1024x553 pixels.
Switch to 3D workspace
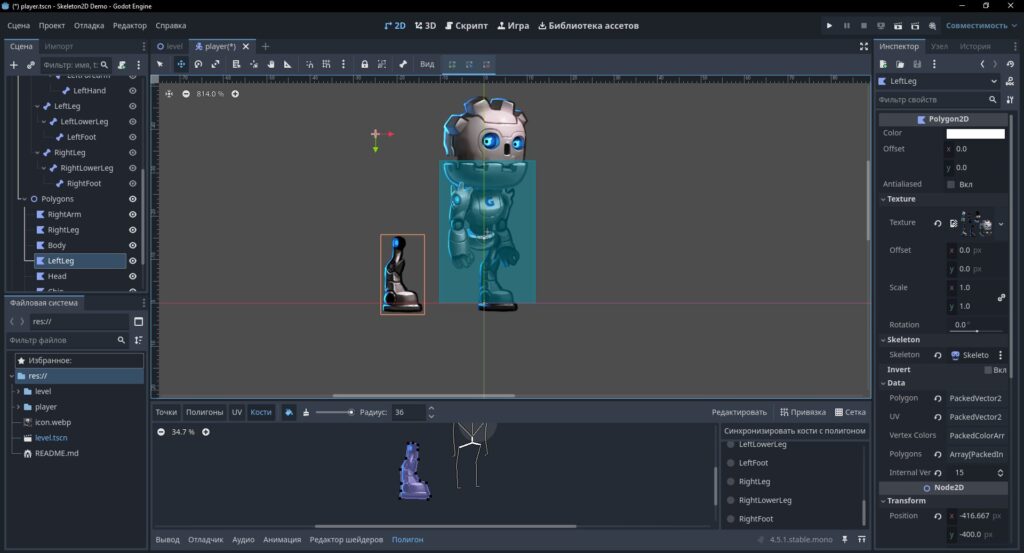click(425, 25)
